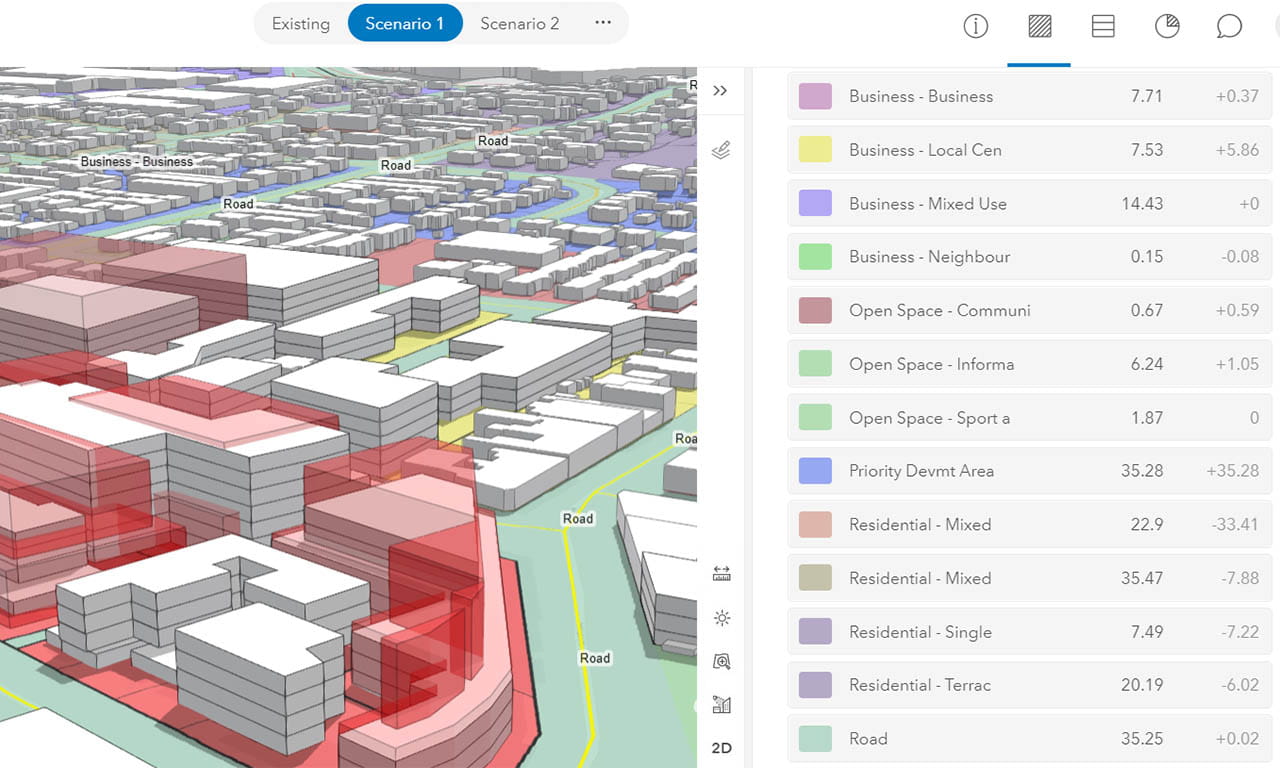The height and width of the screenshot is (768, 1280).
Task: Open the daylight sun tool
Action: 722,618
